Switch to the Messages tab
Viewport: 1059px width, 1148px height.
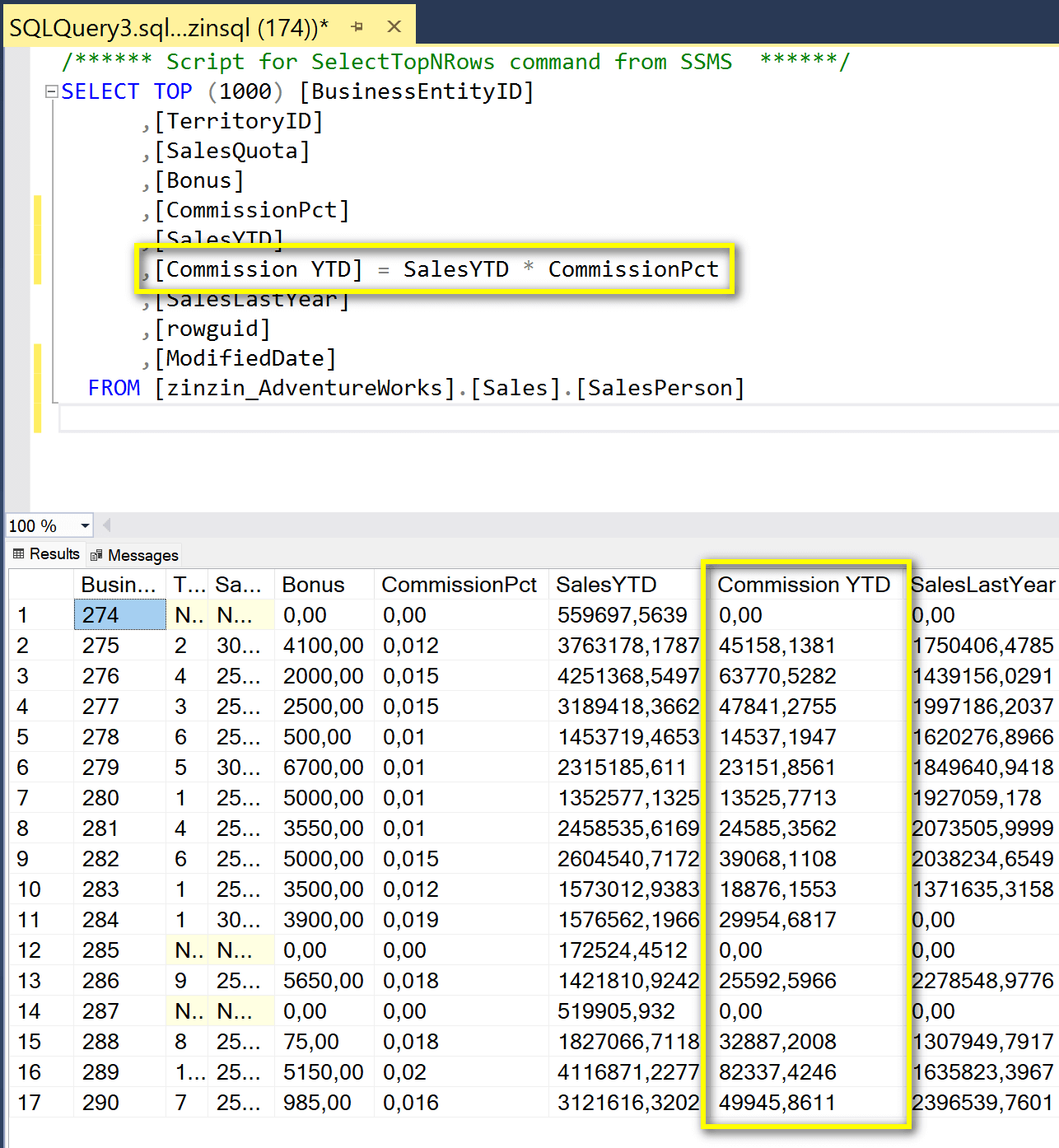coord(134,555)
